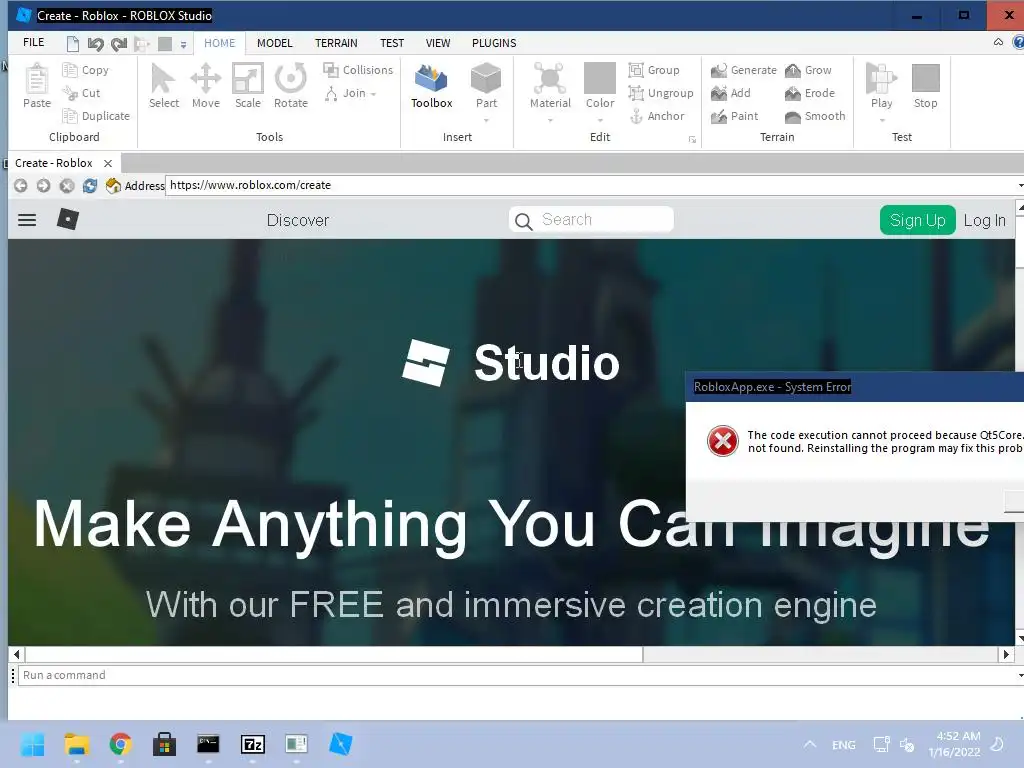Click the terrain Add tool
The height and width of the screenshot is (768, 1024).
coord(731,93)
